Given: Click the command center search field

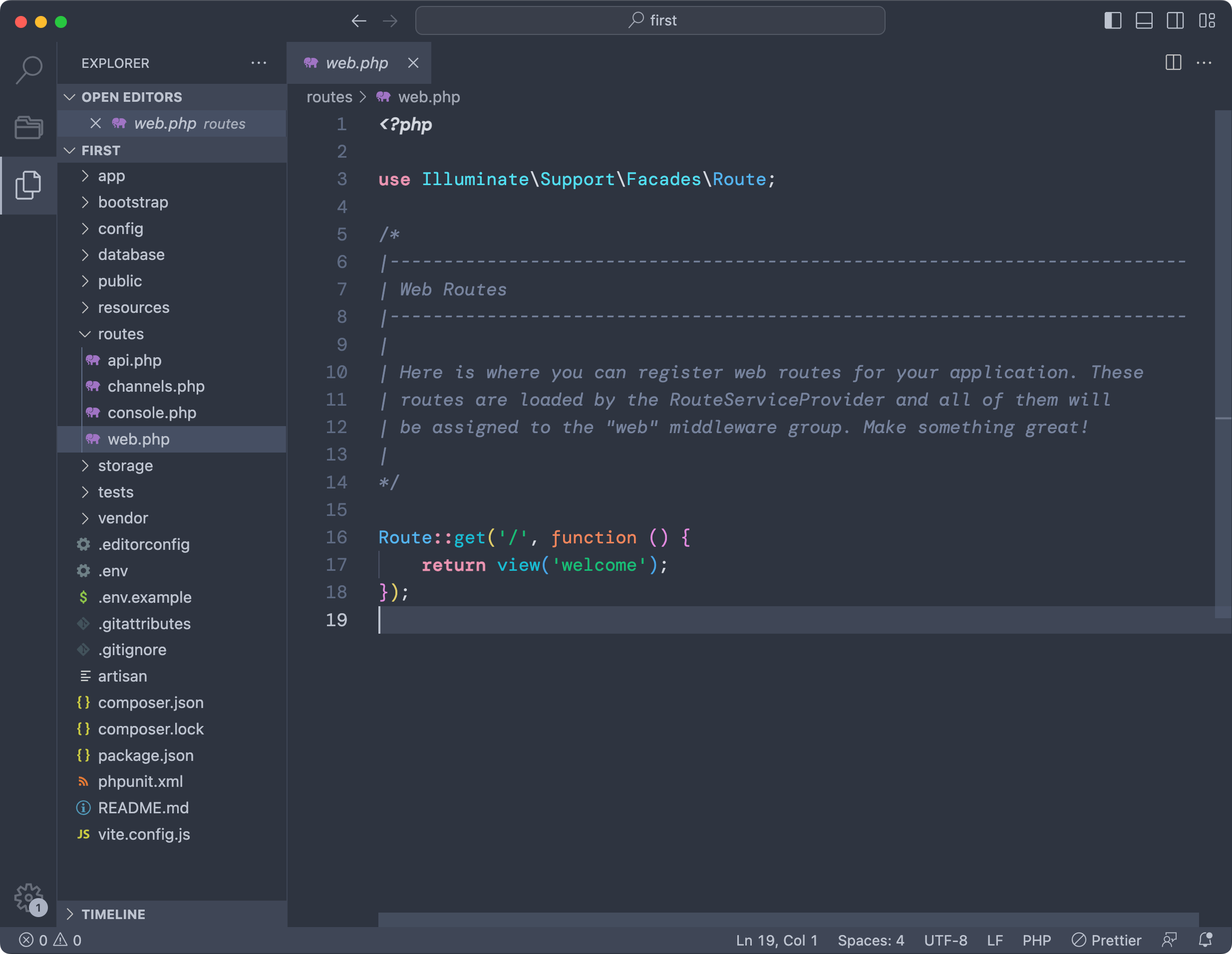Looking at the screenshot, I should tap(650, 21).
